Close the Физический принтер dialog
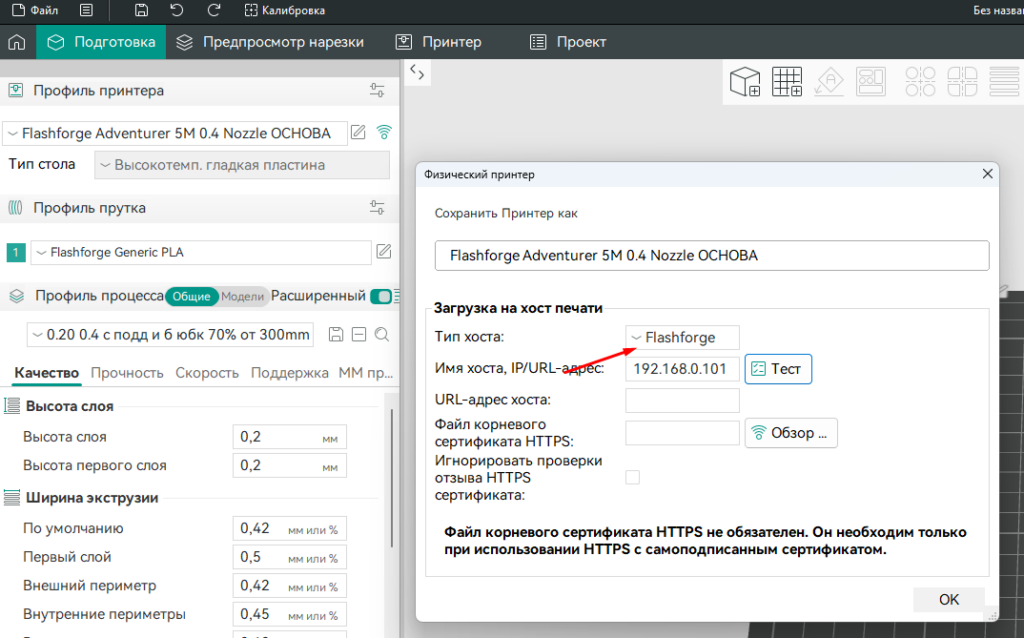The height and width of the screenshot is (638, 1024). coord(987,174)
